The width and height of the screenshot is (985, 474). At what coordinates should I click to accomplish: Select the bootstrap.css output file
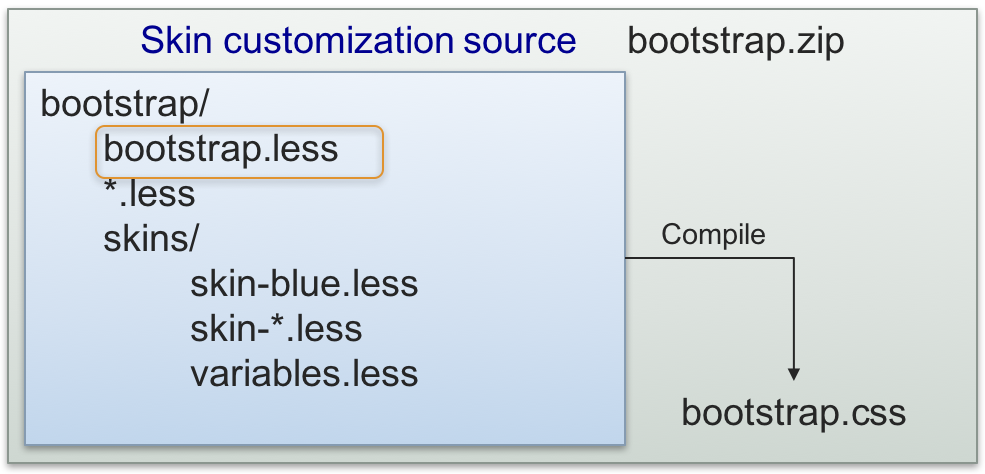794,412
